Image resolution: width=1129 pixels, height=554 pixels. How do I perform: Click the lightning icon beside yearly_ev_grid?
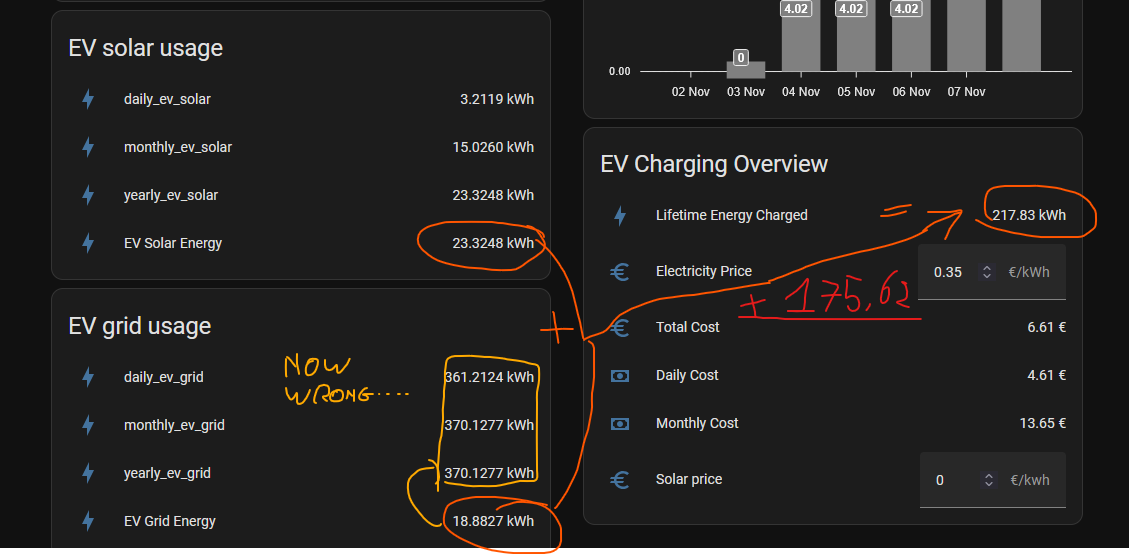pos(88,473)
